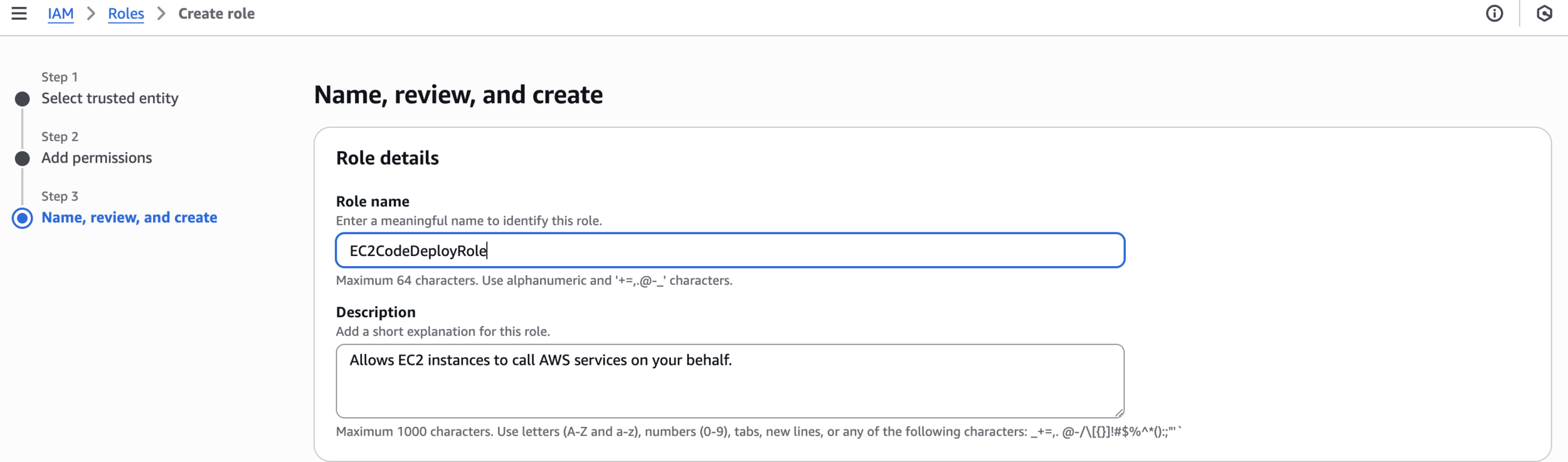Click the chevron after IAM breadcrumb

(x=91, y=13)
